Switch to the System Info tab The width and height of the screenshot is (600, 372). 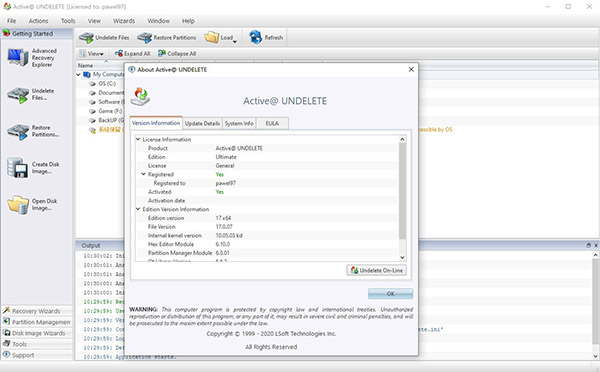click(x=239, y=123)
